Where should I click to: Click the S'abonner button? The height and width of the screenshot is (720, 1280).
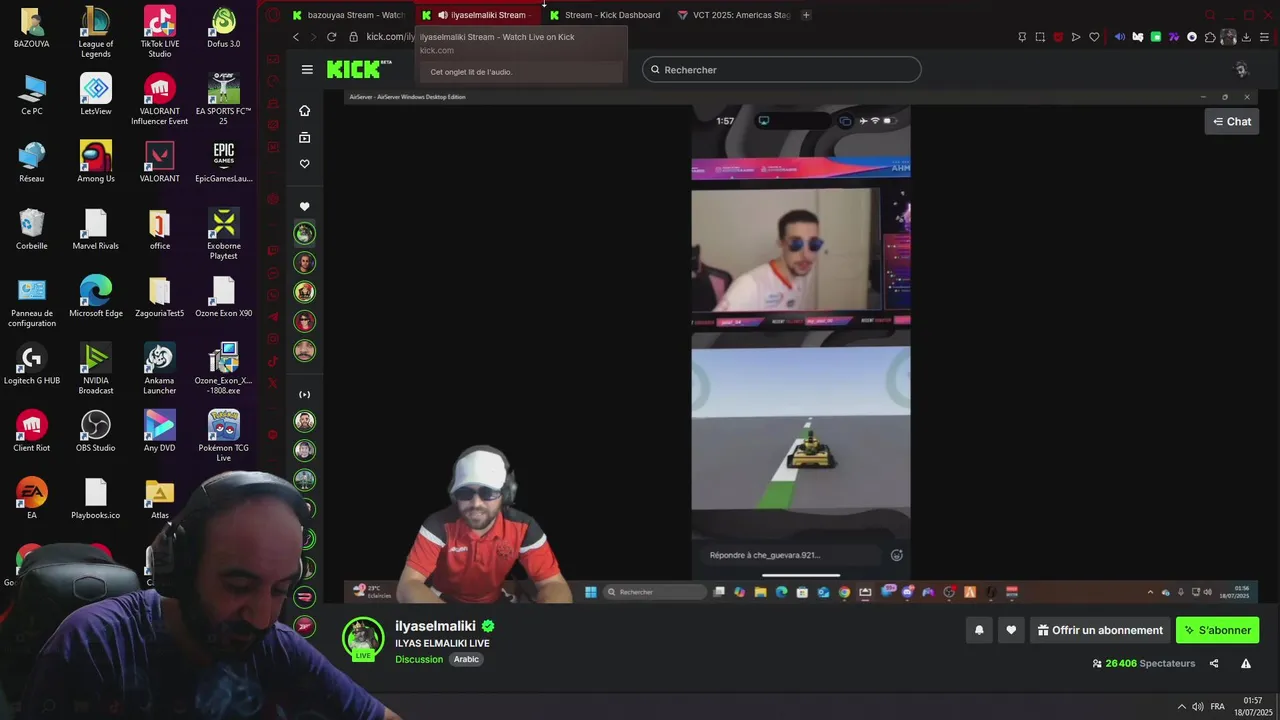pos(1217,630)
